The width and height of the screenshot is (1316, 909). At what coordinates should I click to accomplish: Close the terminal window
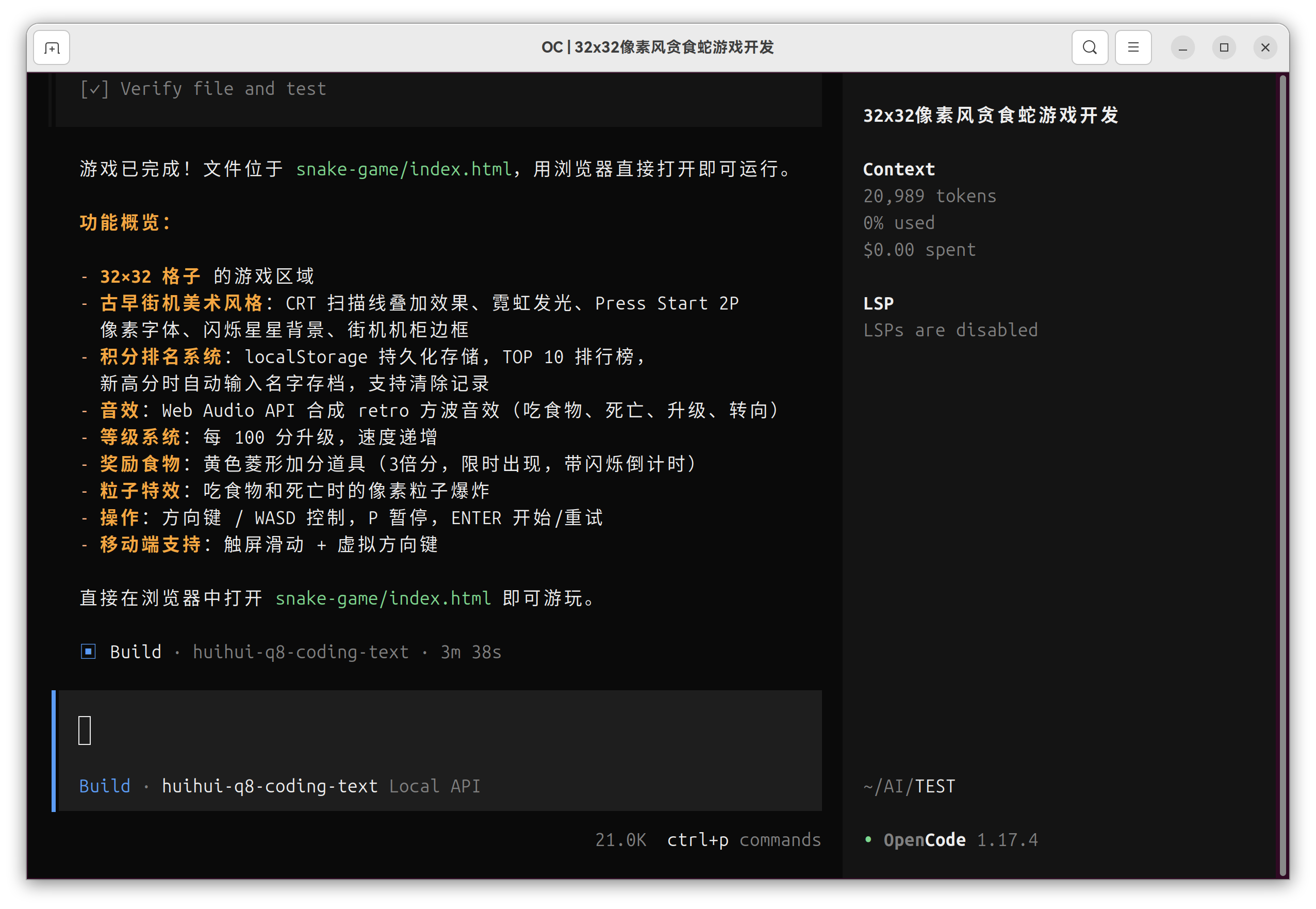(x=1265, y=48)
